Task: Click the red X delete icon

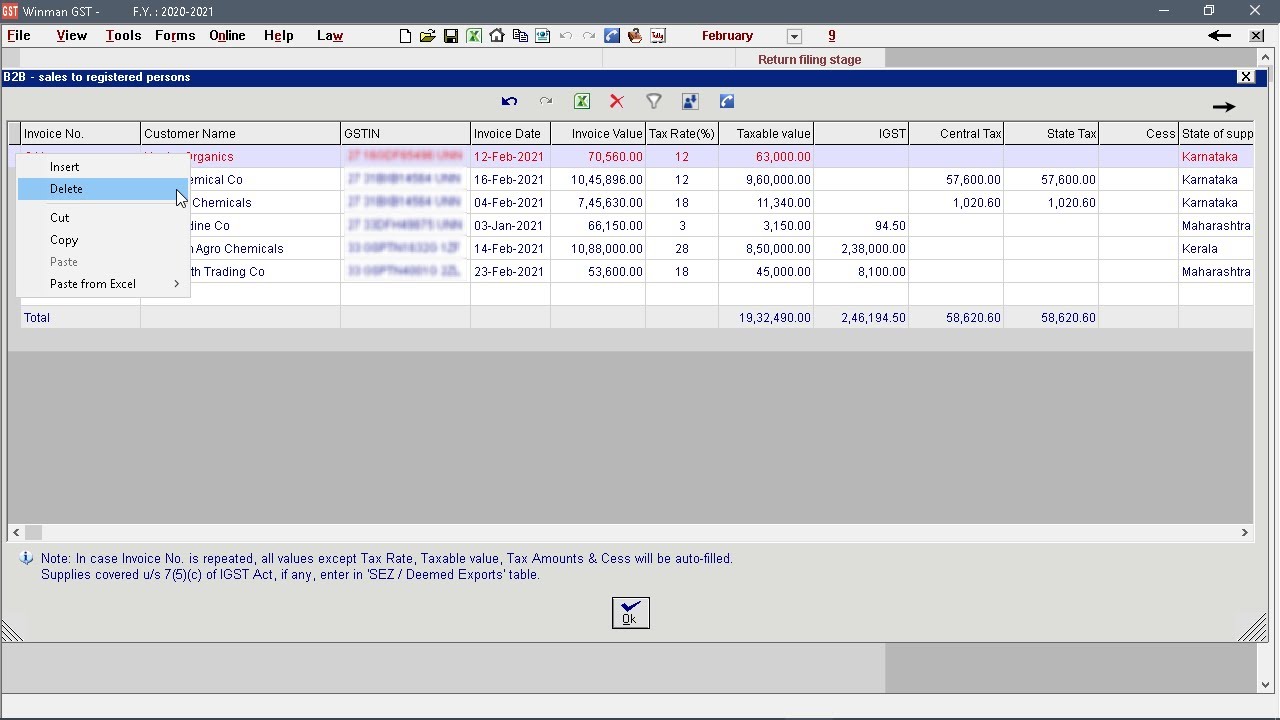Action: click(617, 101)
